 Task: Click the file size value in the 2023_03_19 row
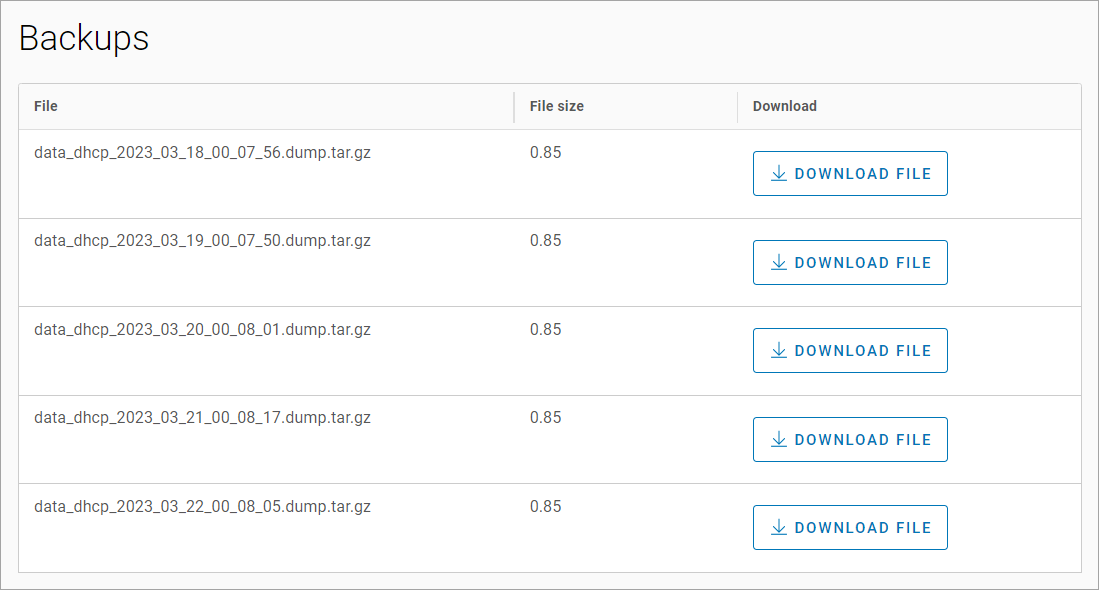click(545, 241)
